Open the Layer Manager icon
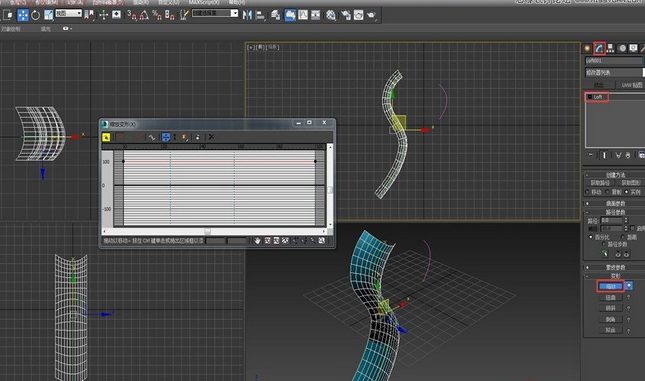 [x=276, y=15]
